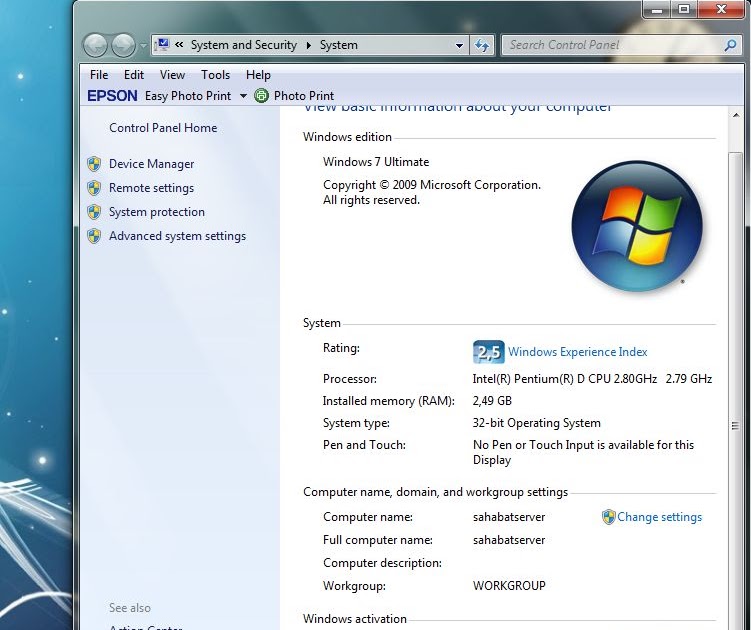The width and height of the screenshot is (751, 630).
Task: Open the Help menu
Action: 258,75
